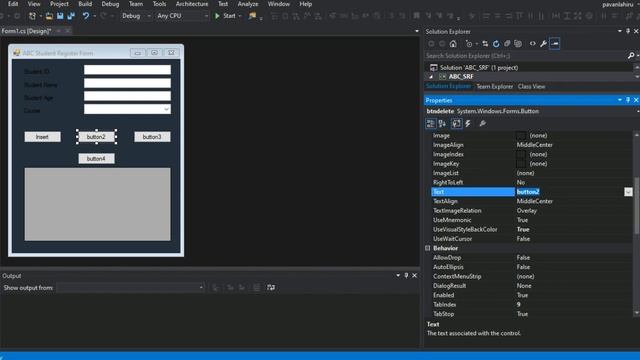The width and height of the screenshot is (640, 360).
Task: Click Events lightning bolt in Properties
Action: click(x=468, y=124)
